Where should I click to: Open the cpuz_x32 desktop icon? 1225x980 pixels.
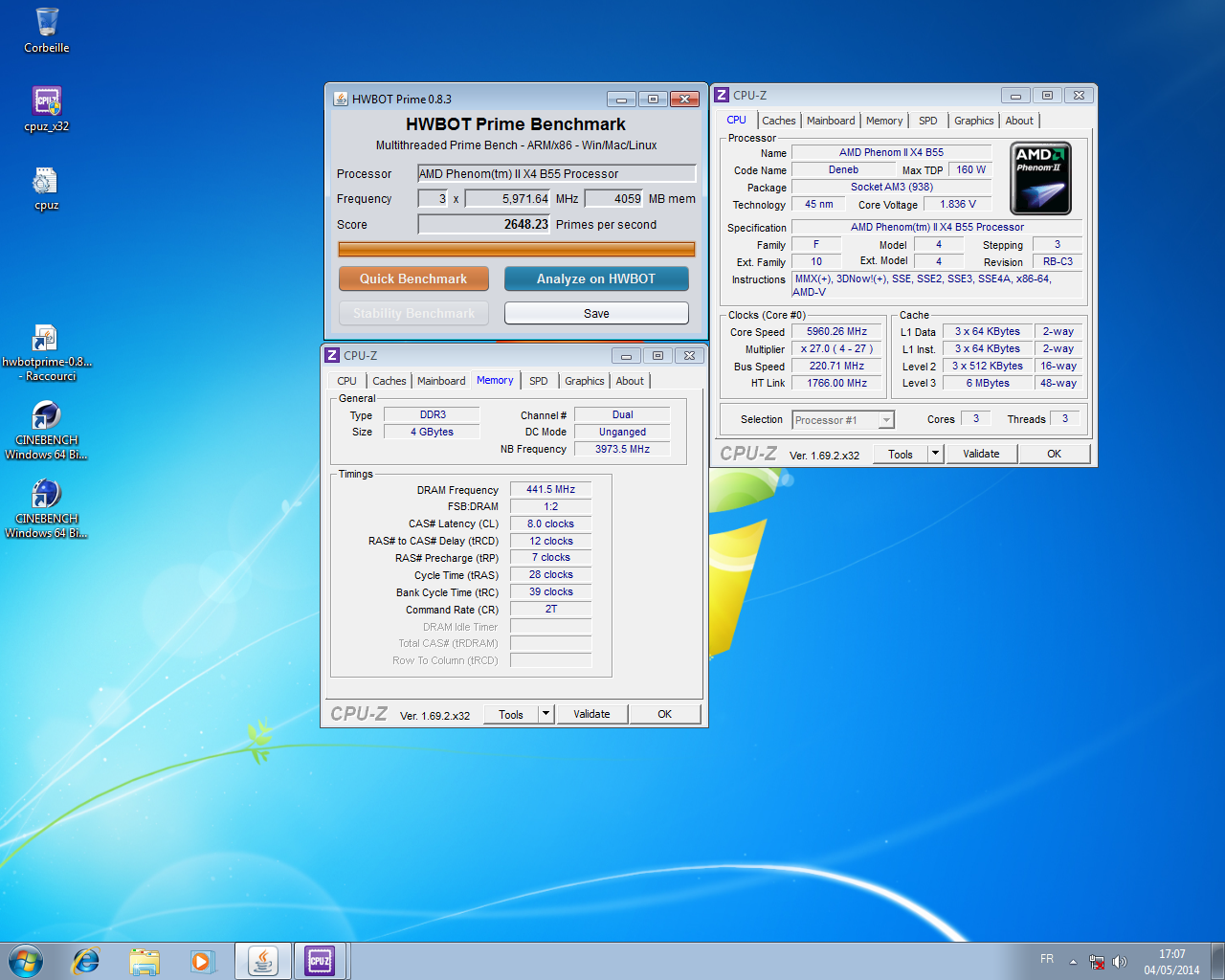pyautogui.click(x=46, y=109)
